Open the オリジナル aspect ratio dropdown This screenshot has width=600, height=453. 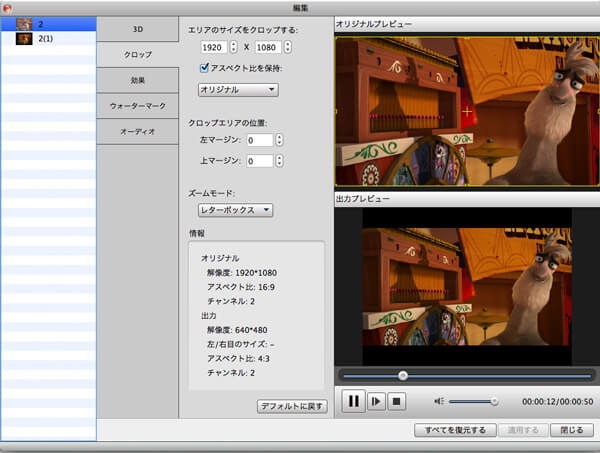[238, 90]
